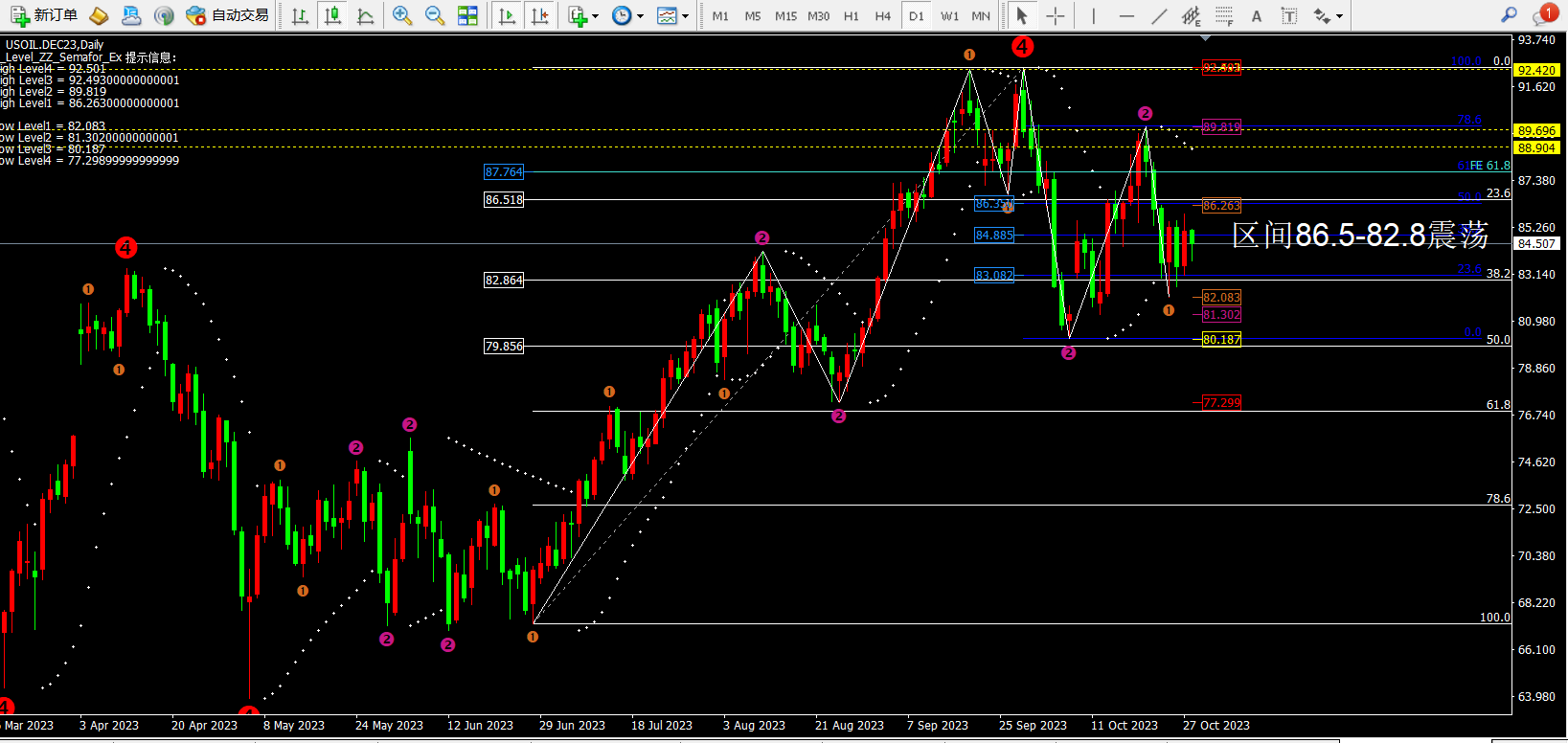Select the Fibonacci retracement tool
The height and width of the screenshot is (743, 1568).
click(1224, 15)
